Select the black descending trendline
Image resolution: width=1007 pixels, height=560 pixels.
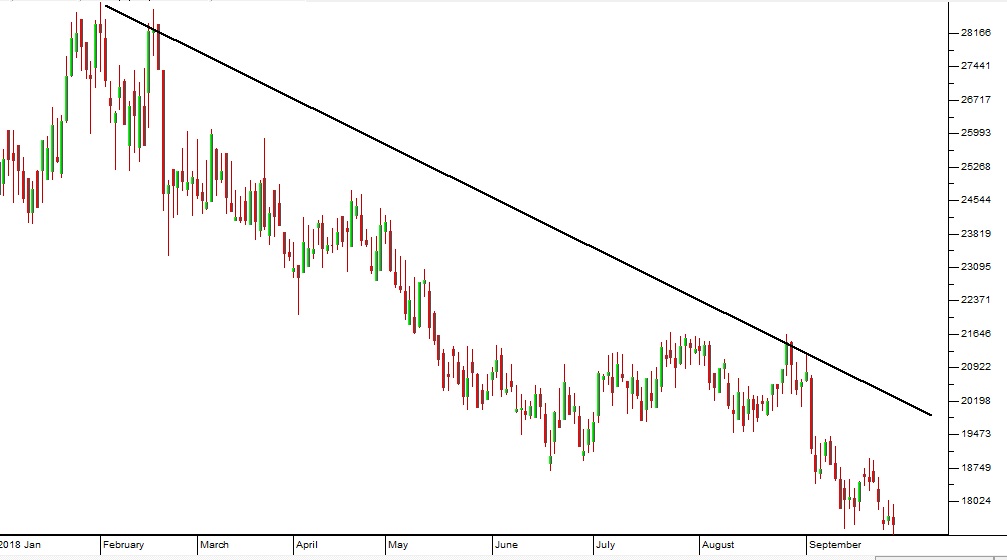(x=518, y=210)
